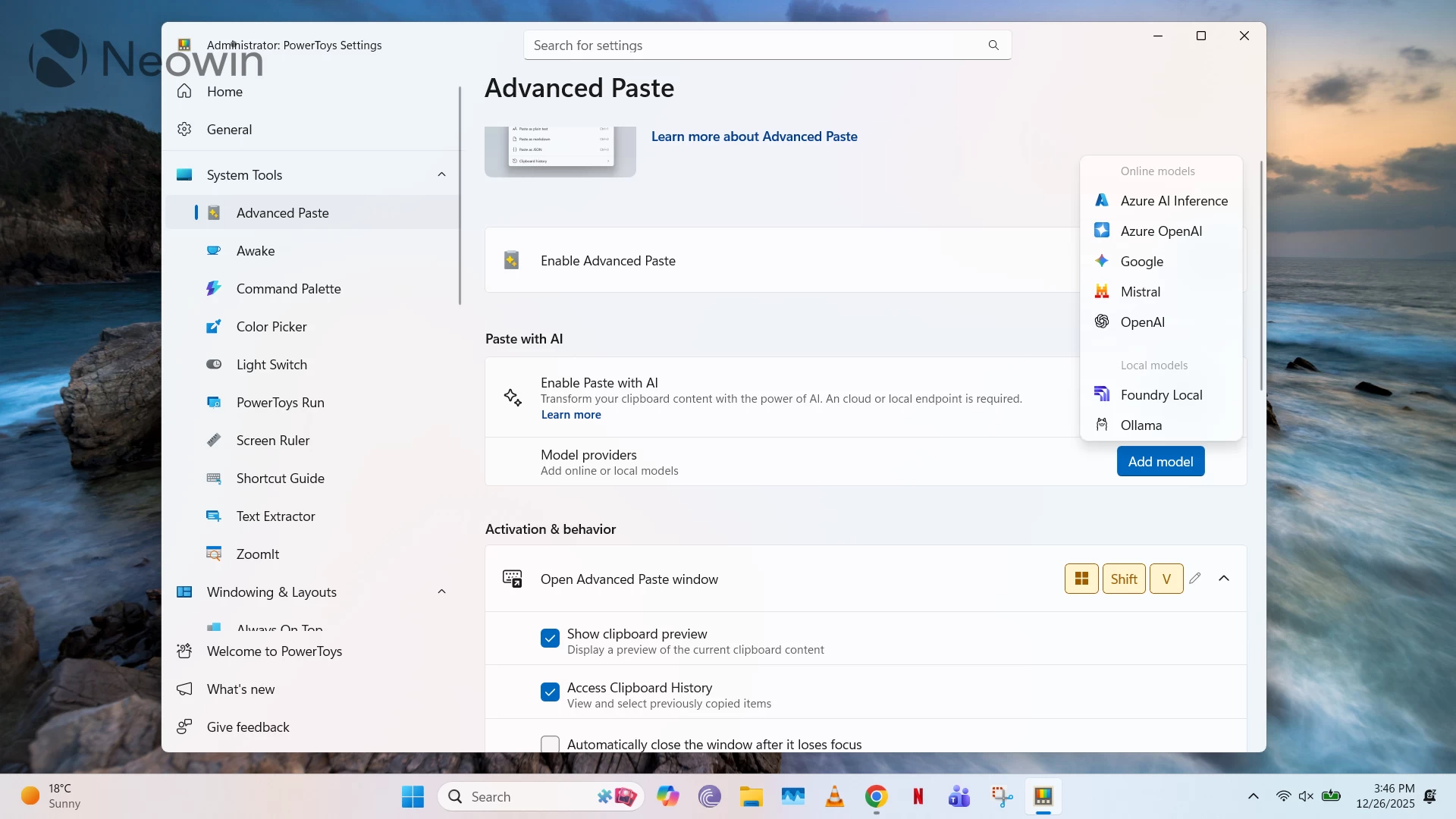Image resolution: width=1456 pixels, height=819 pixels.
Task: Open Welcome to PowerToys
Action: 311,651
